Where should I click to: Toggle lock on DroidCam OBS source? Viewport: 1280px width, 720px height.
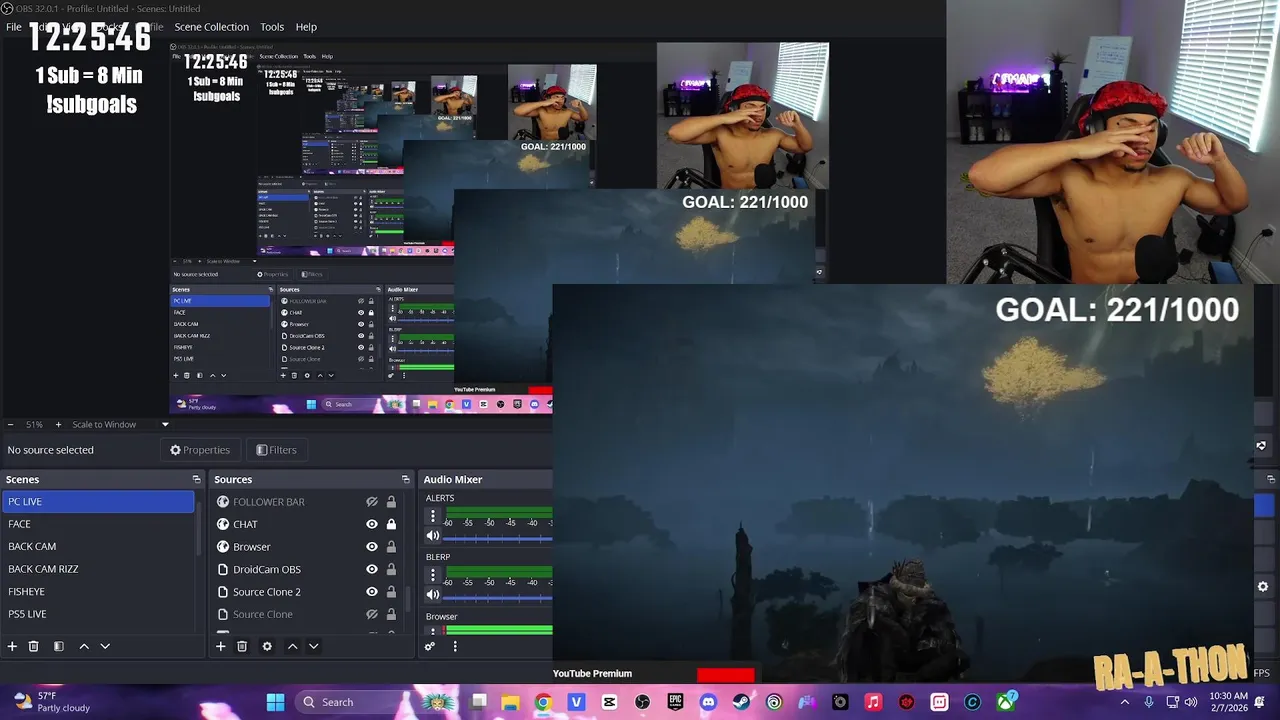pos(391,569)
